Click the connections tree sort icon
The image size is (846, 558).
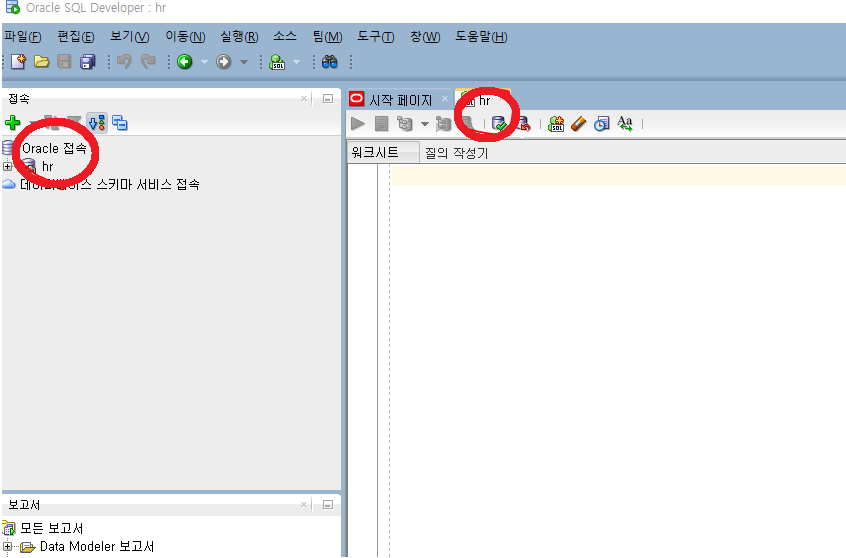[97, 123]
